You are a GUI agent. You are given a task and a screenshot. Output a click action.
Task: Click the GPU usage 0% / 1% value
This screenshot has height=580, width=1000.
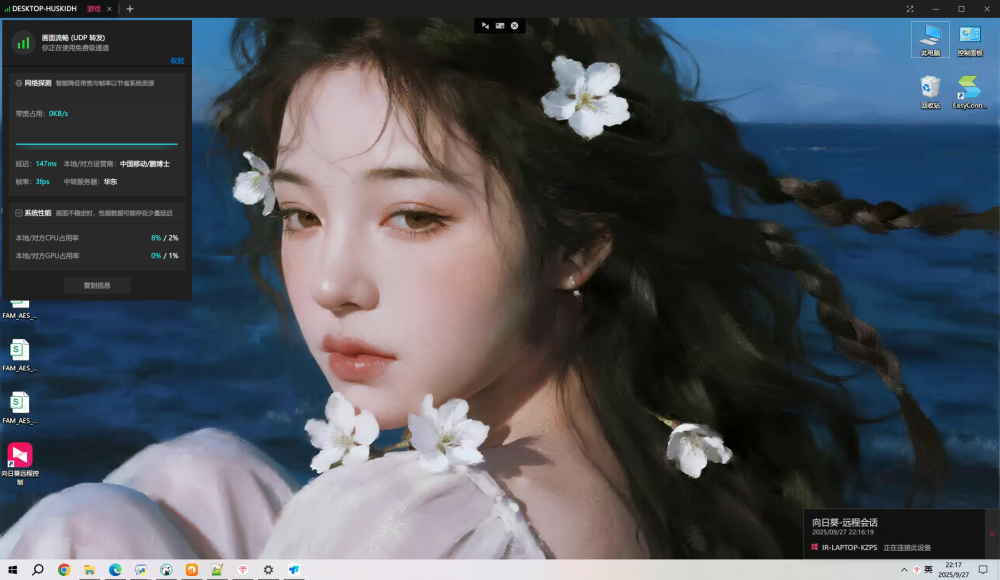[165, 256]
